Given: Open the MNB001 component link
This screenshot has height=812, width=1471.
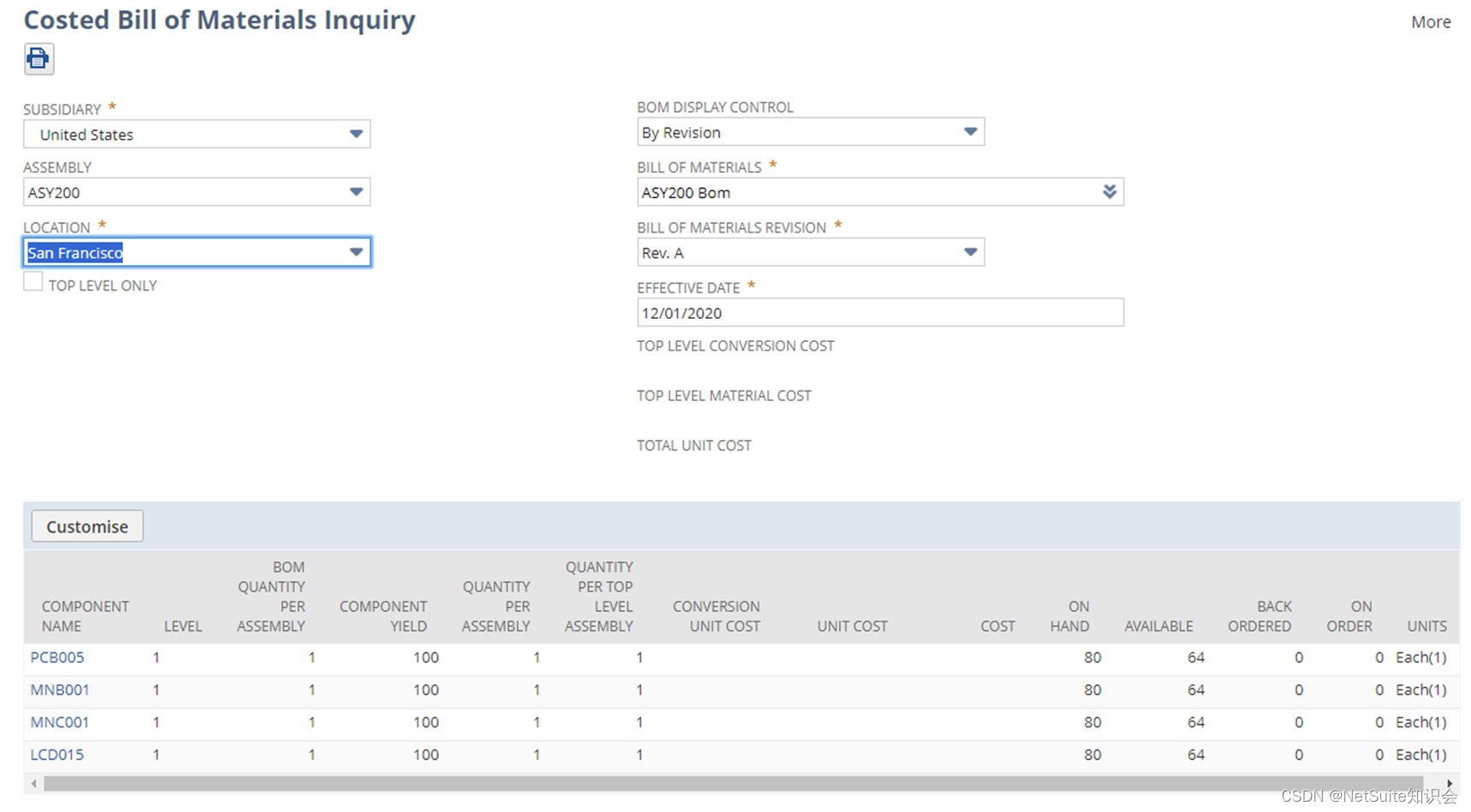Looking at the screenshot, I should [60, 690].
